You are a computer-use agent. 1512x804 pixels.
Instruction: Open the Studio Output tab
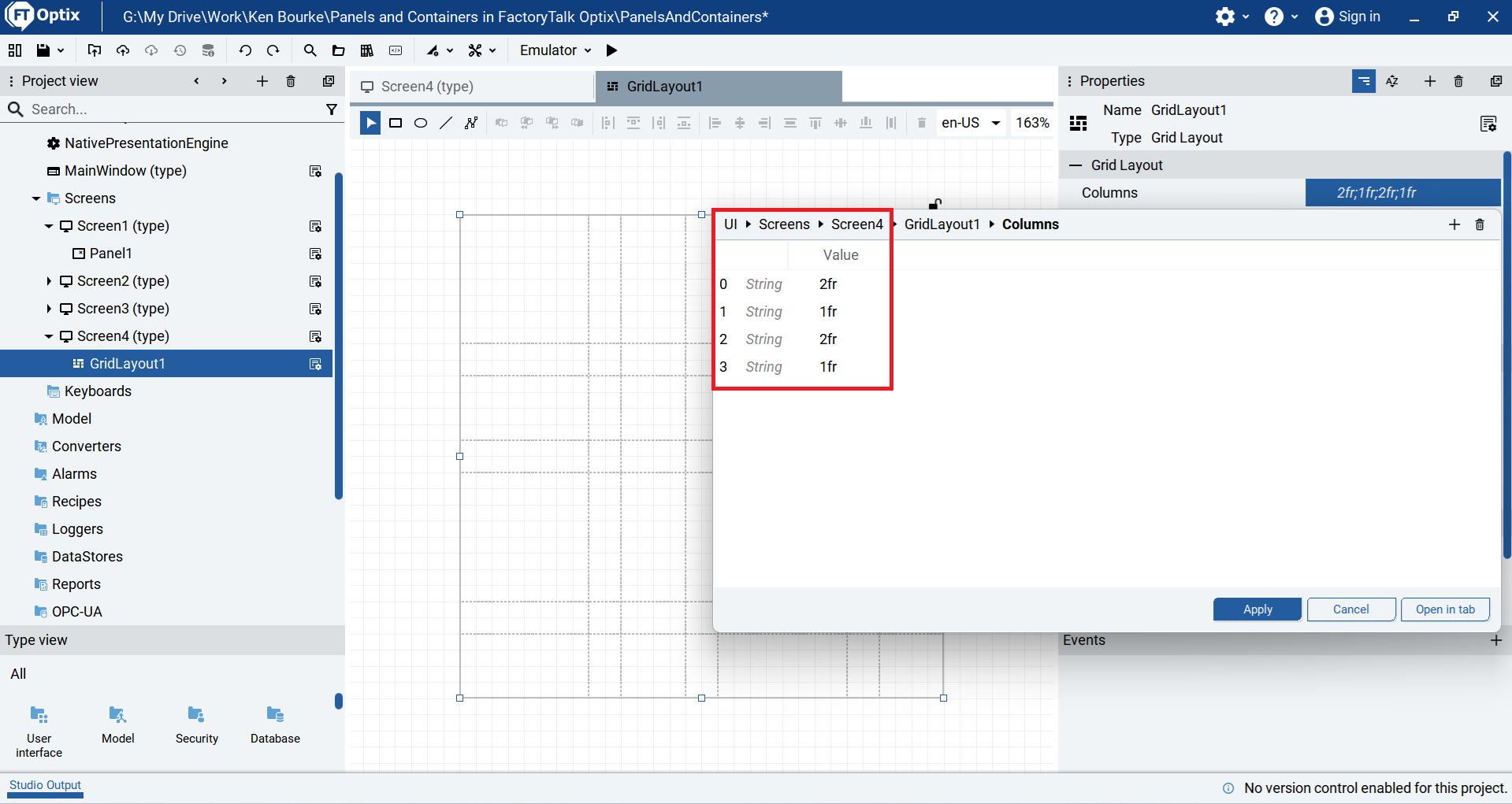(45, 785)
